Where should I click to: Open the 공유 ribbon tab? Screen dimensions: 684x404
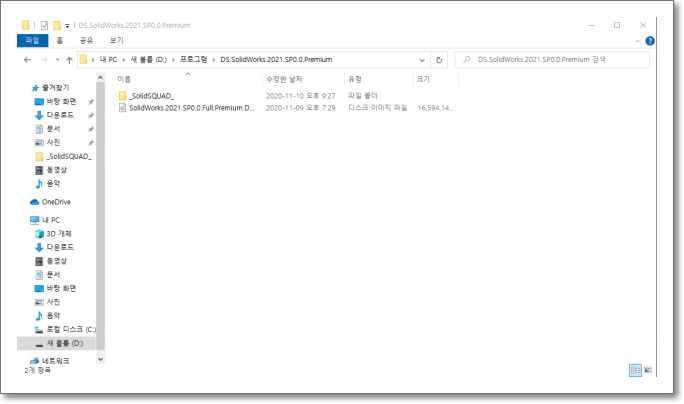(86, 41)
